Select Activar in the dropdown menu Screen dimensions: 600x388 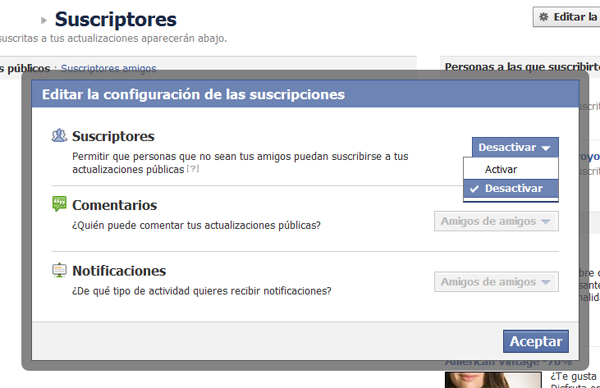(x=511, y=170)
